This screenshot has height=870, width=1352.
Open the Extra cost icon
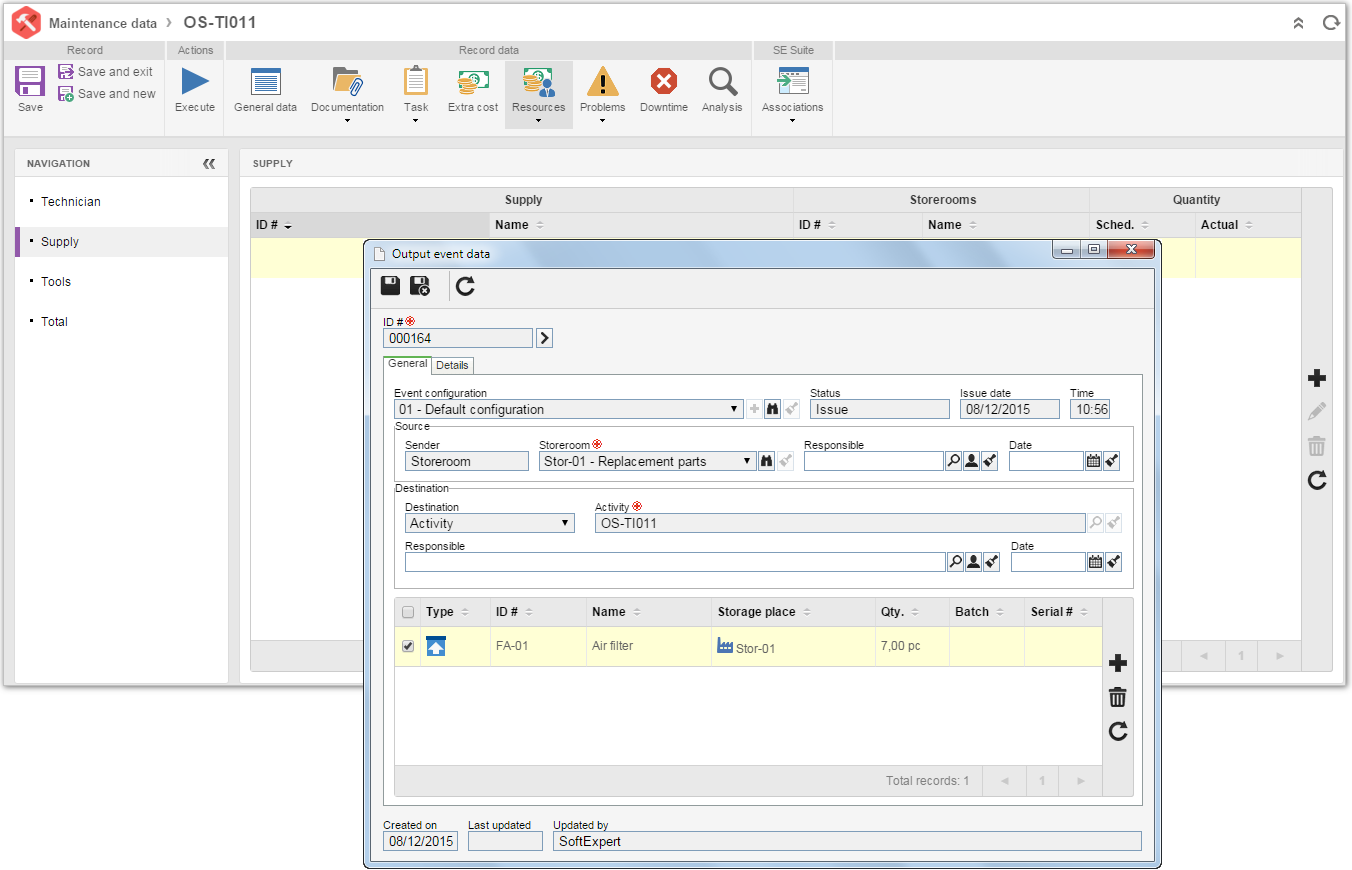tap(473, 81)
